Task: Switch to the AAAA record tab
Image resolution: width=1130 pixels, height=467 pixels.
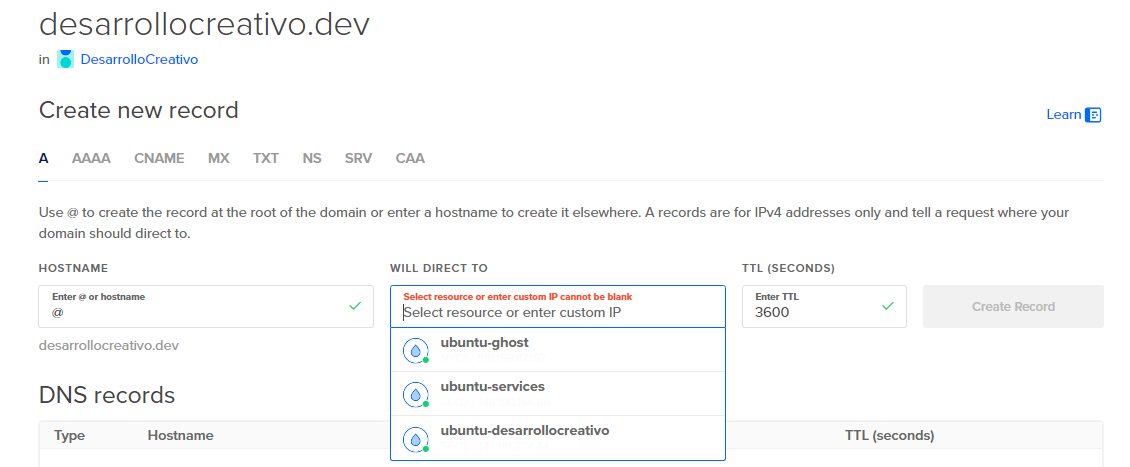Action: coord(92,158)
